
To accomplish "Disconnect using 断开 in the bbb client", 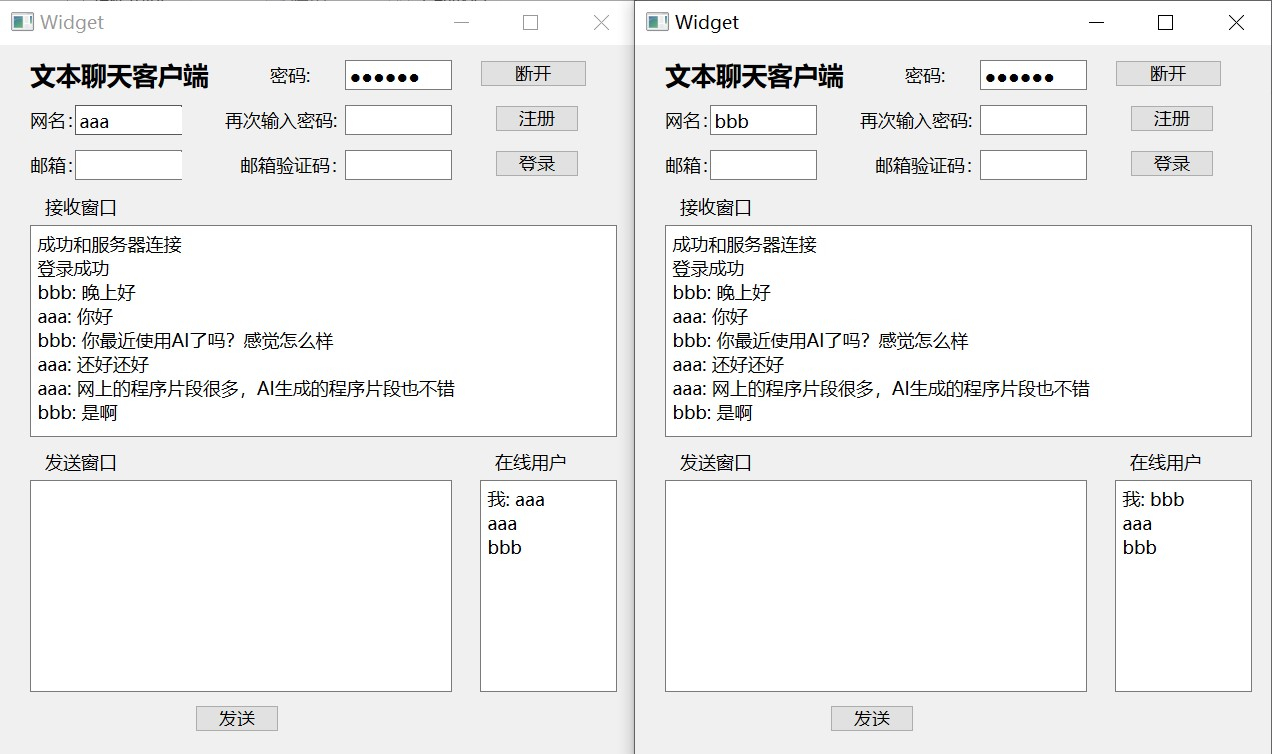I will click(1167, 74).
